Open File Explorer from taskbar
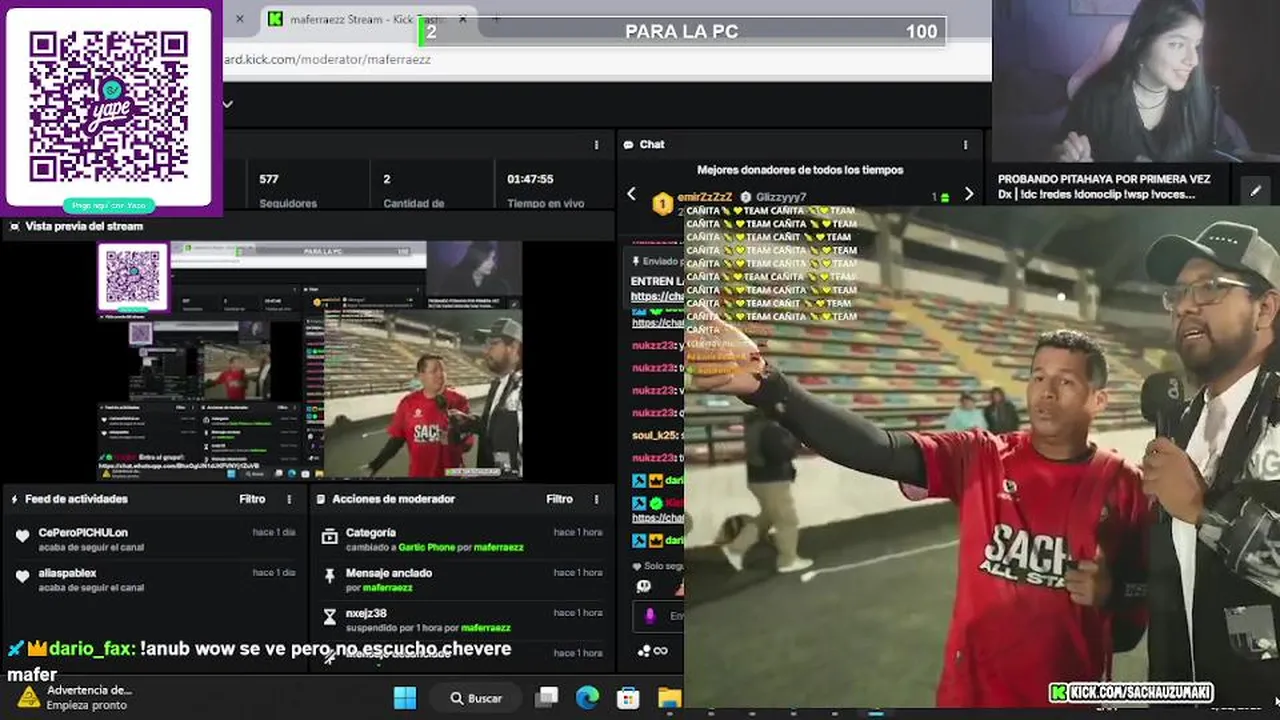1280x720 pixels. point(669,698)
